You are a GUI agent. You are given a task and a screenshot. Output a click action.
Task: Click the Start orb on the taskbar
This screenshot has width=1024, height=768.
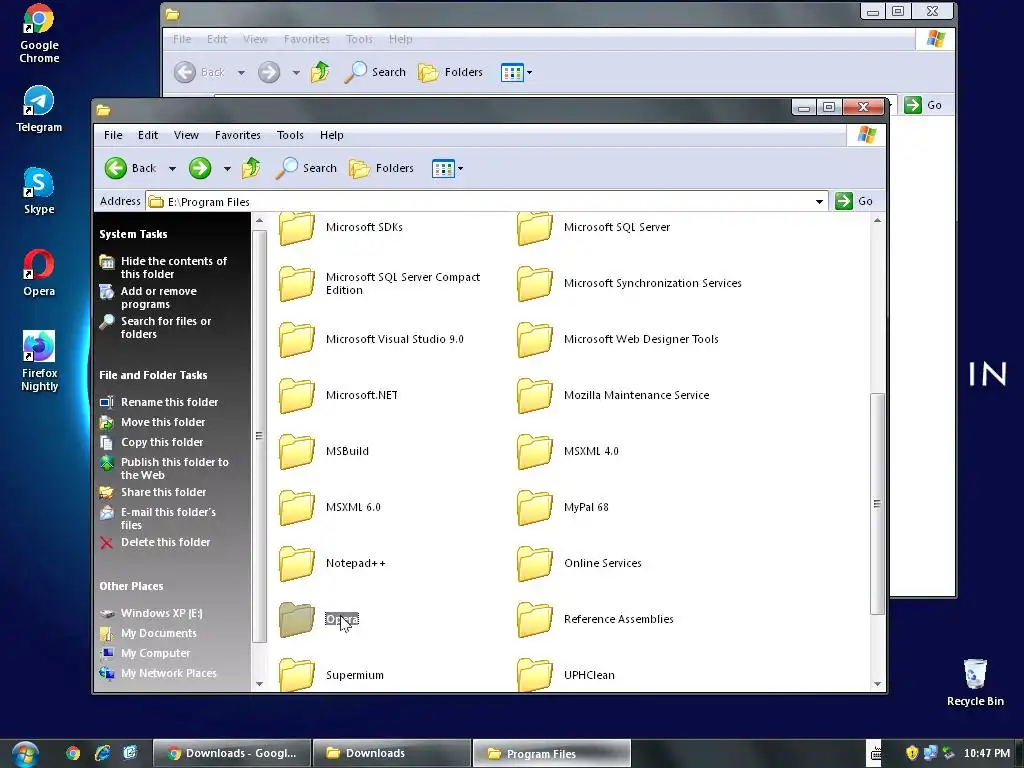click(x=24, y=754)
